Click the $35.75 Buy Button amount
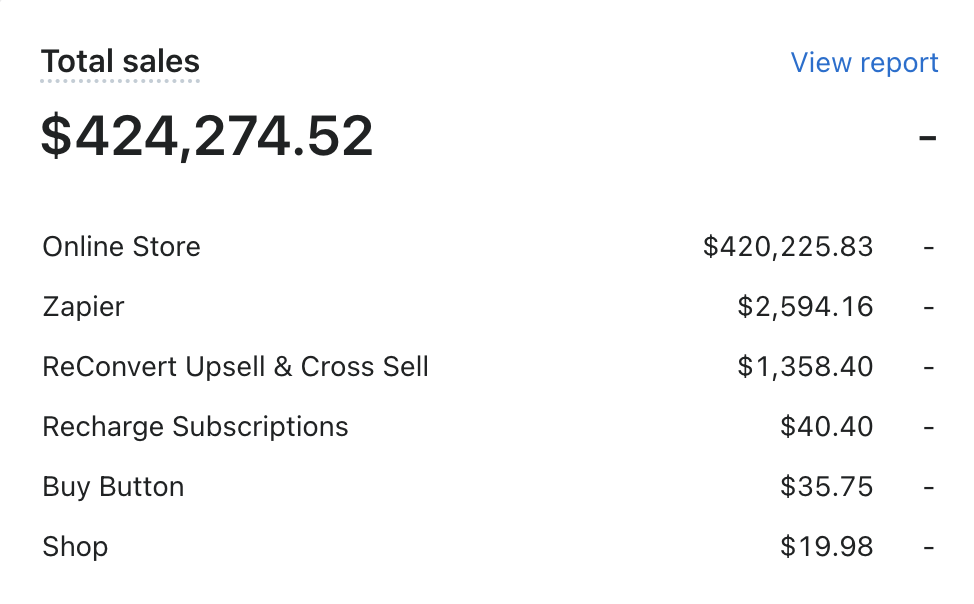 tap(826, 487)
